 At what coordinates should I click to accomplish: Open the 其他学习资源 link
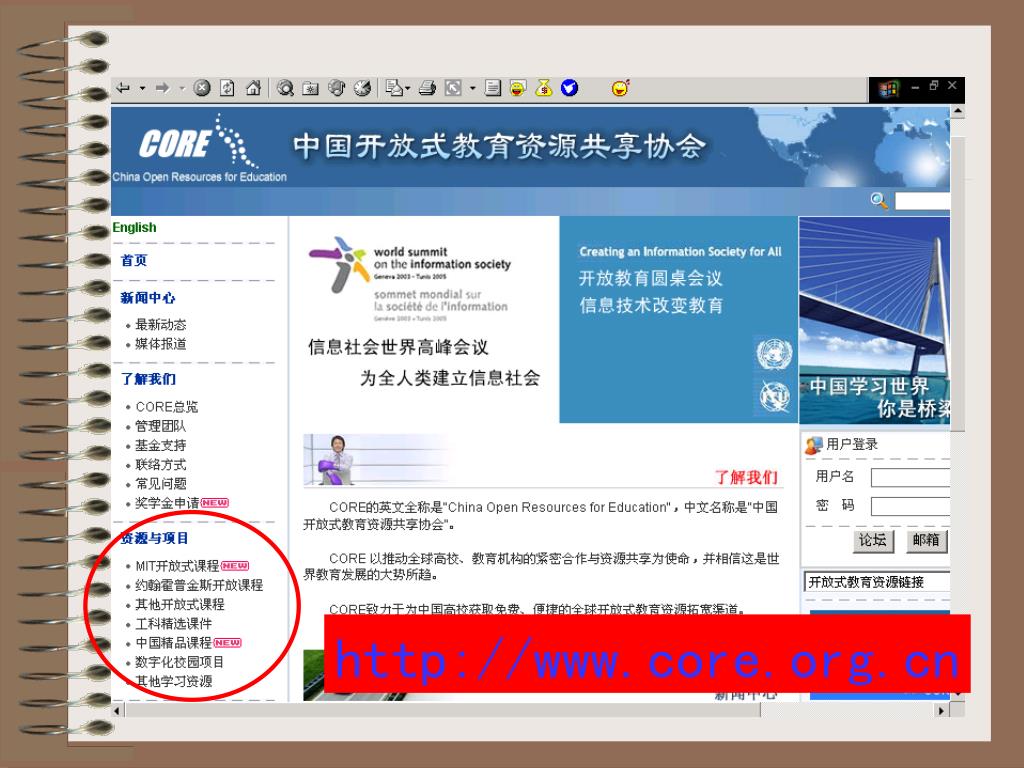click(174, 681)
